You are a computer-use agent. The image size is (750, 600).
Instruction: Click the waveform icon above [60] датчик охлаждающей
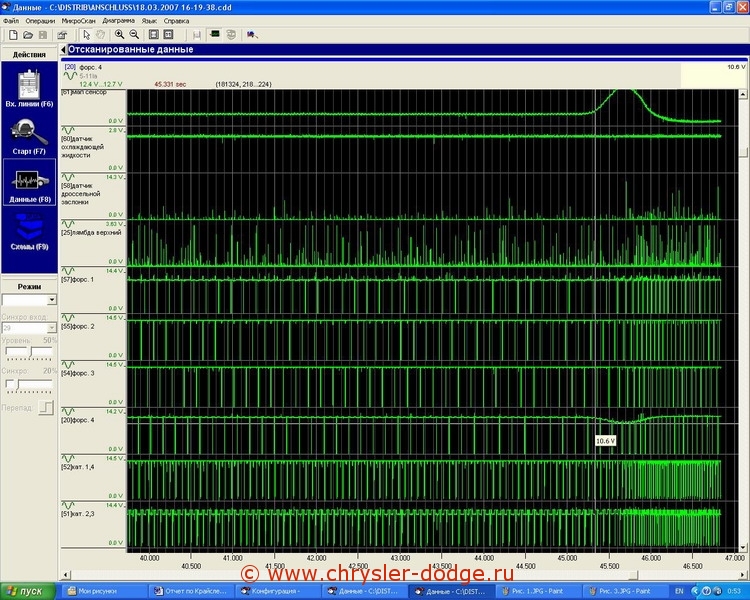coord(68,131)
